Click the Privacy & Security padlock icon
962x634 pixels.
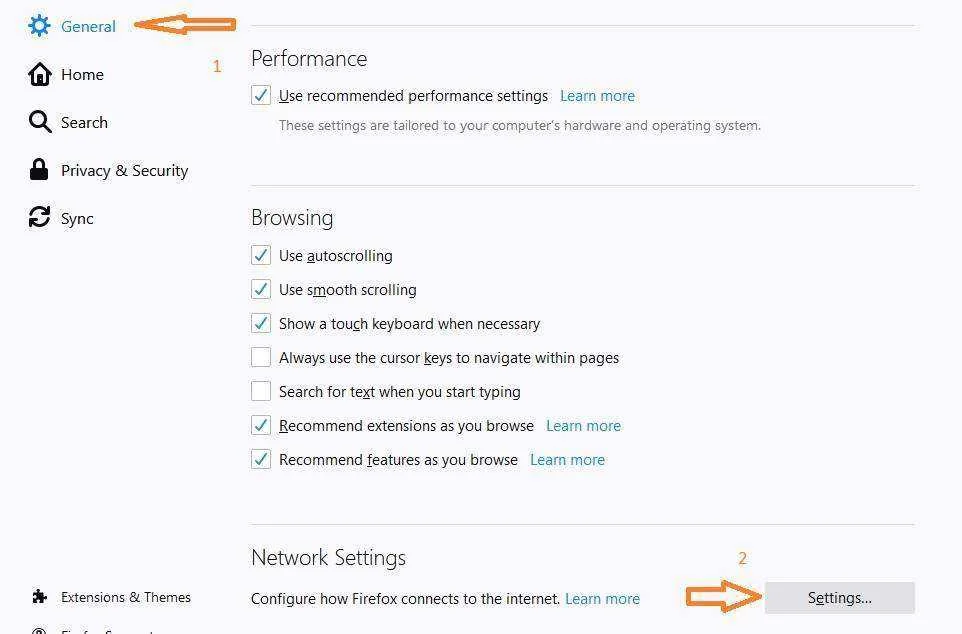point(39,170)
